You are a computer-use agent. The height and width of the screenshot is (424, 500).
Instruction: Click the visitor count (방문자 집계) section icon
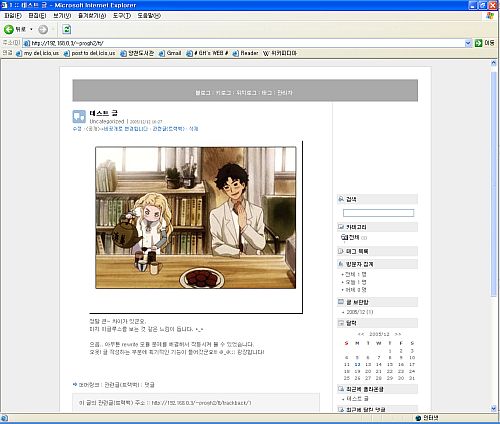[341, 264]
